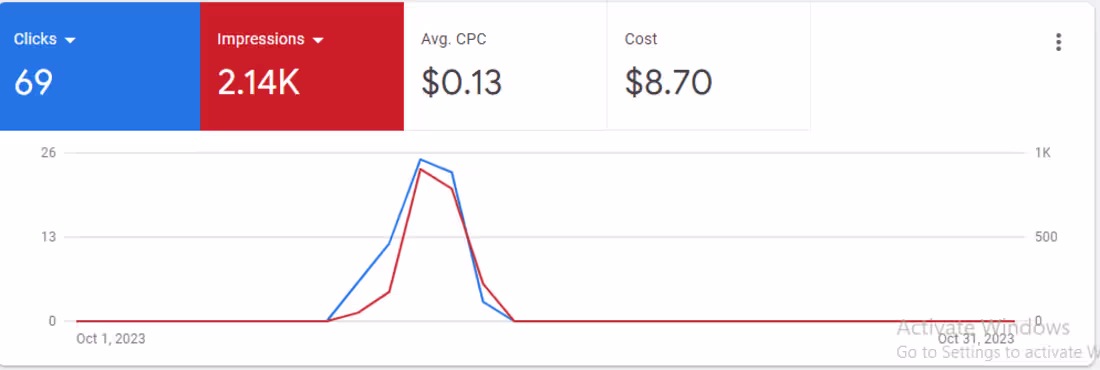
Task: Open the three-dot more options menu
Action: pos(1058,42)
